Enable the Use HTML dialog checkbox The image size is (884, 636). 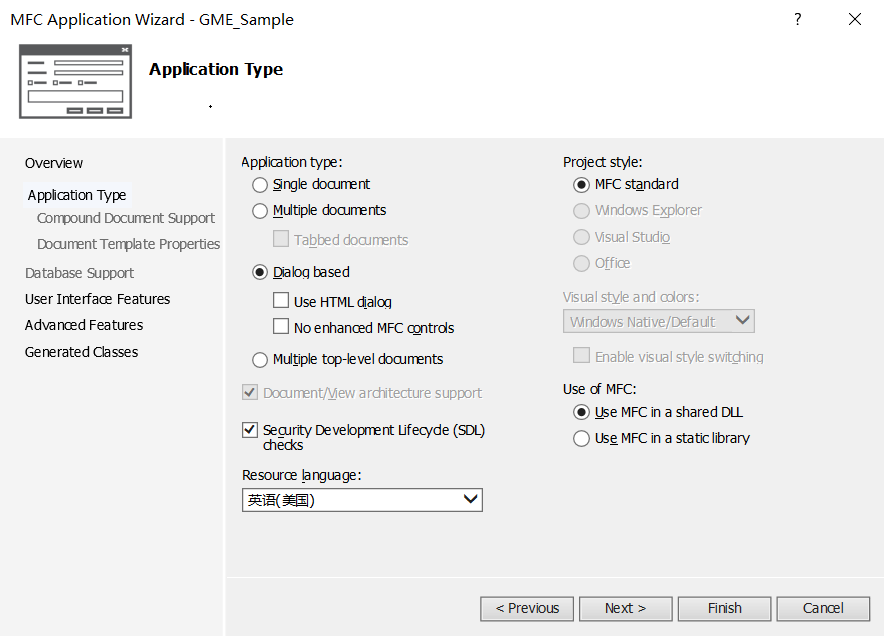(281, 301)
